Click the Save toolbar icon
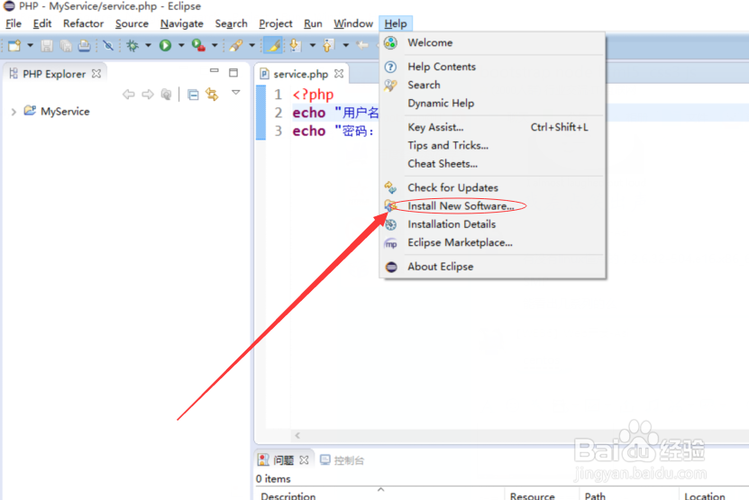This screenshot has height=500, width=749. tap(47, 45)
